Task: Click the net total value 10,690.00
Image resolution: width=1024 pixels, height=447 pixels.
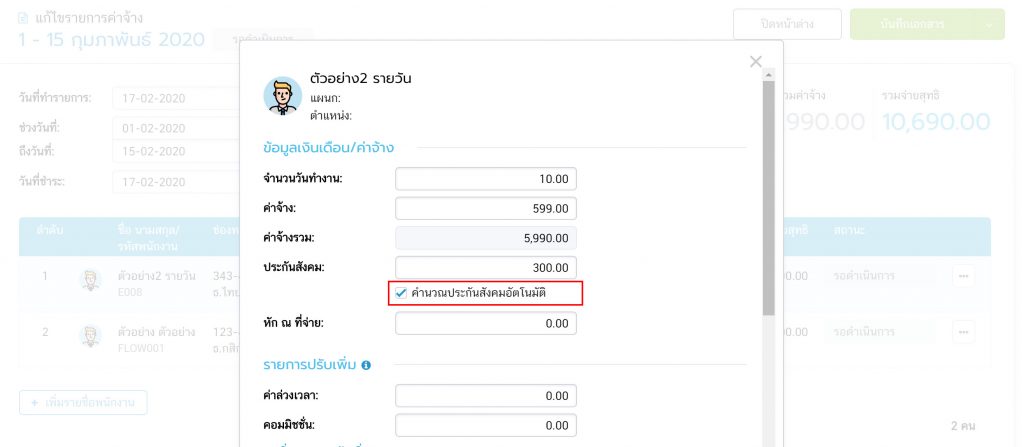Action: [x=936, y=122]
